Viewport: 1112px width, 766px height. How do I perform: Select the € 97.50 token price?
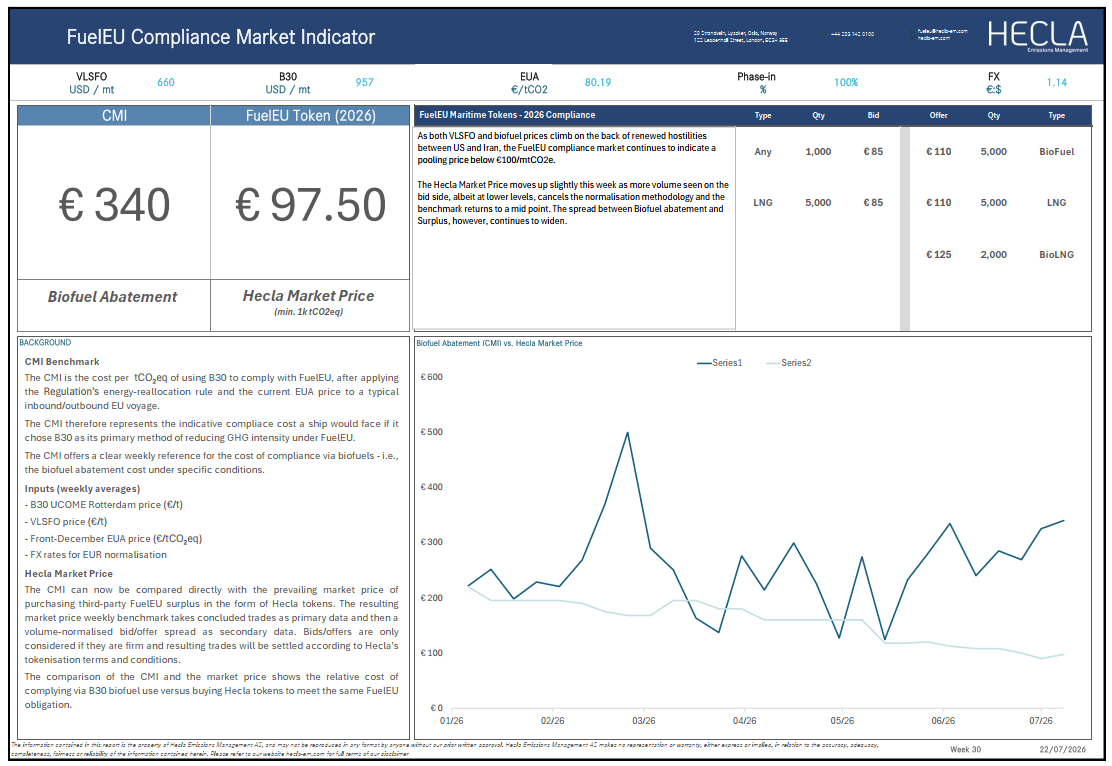(311, 205)
